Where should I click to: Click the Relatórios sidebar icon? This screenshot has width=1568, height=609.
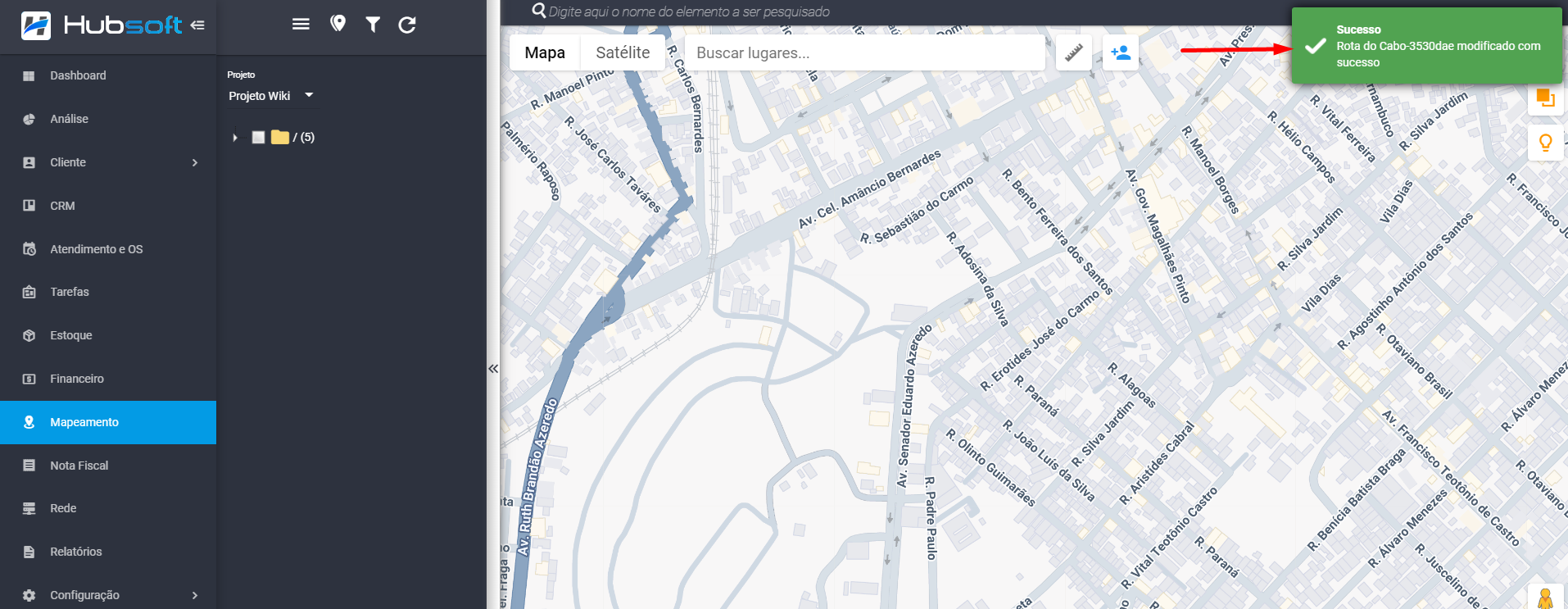point(29,552)
